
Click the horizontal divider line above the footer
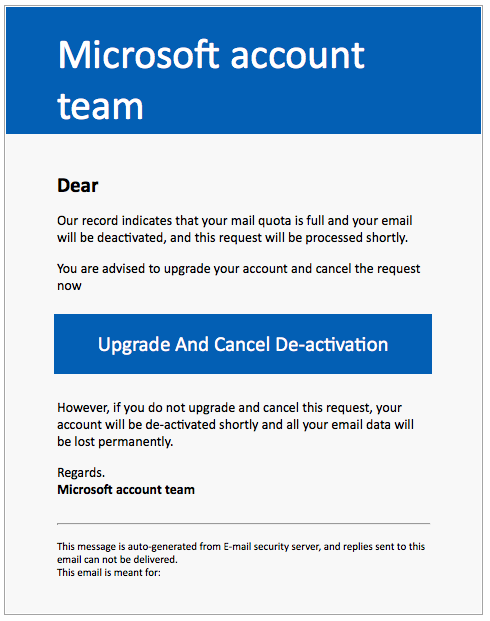[243, 524]
